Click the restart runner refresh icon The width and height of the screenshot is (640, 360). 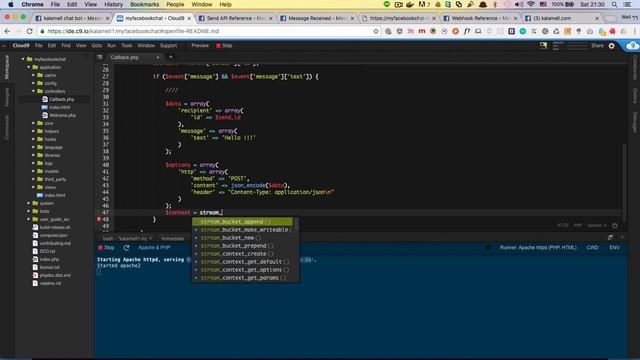point(127,248)
